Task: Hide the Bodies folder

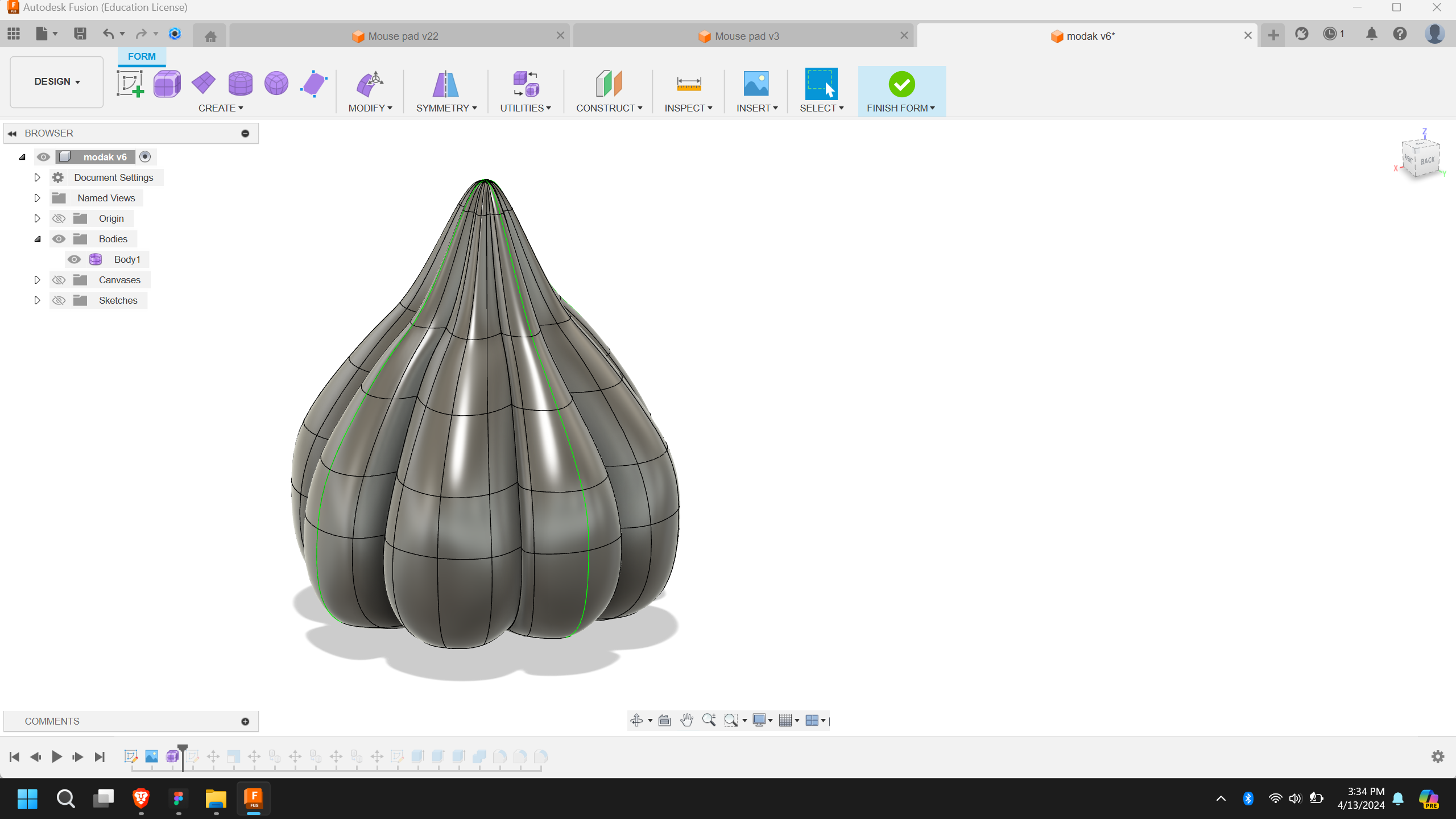Action: [x=59, y=239]
